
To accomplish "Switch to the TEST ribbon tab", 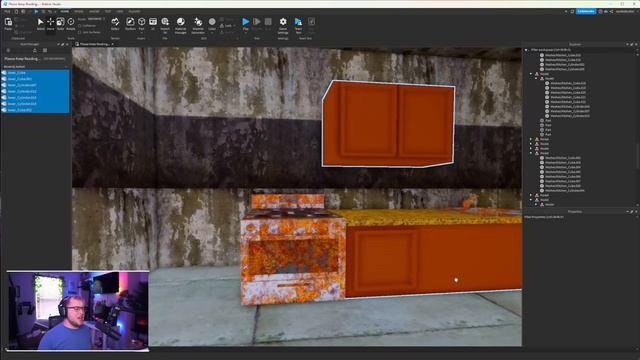I will pyautogui.click(x=108, y=11).
